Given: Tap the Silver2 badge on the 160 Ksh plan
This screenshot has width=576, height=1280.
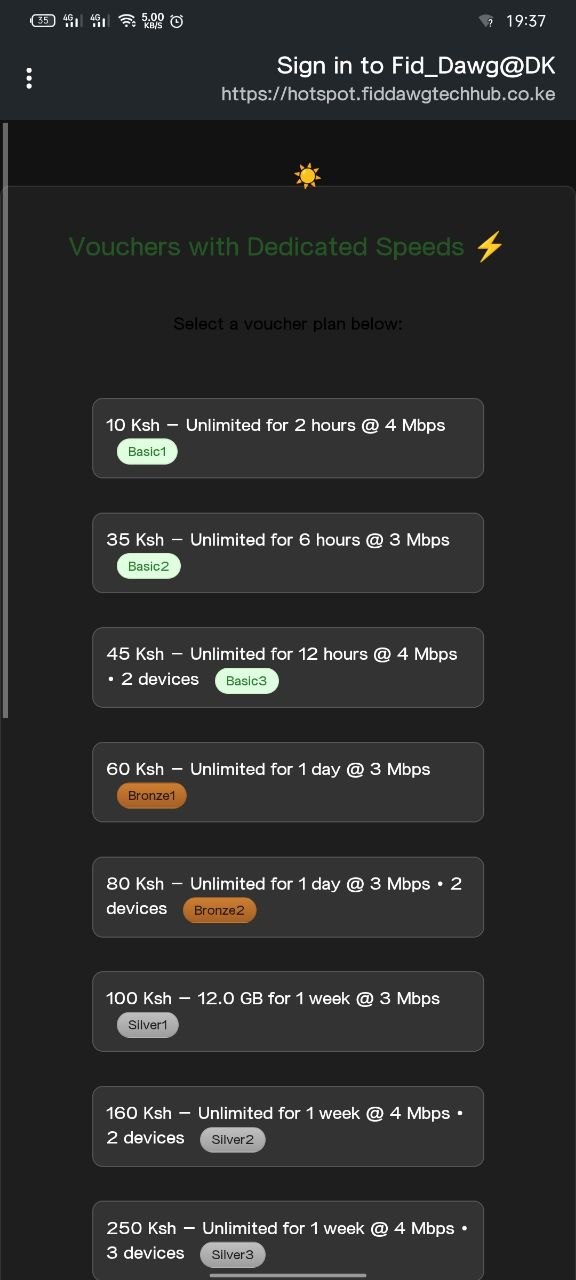Looking at the screenshot, I should click(x=232, y=1139).
